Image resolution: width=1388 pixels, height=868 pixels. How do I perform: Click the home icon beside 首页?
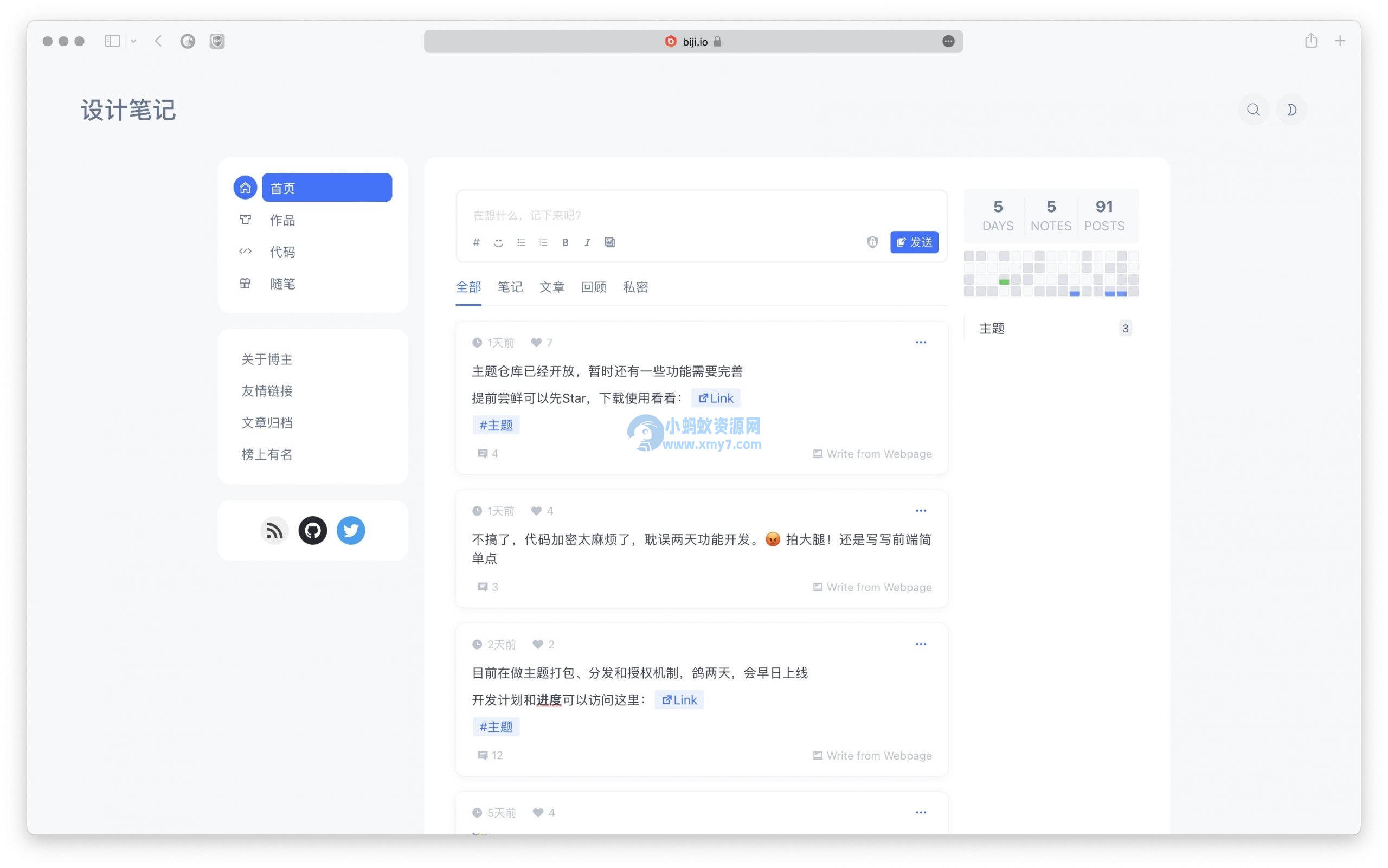[245, 188]
